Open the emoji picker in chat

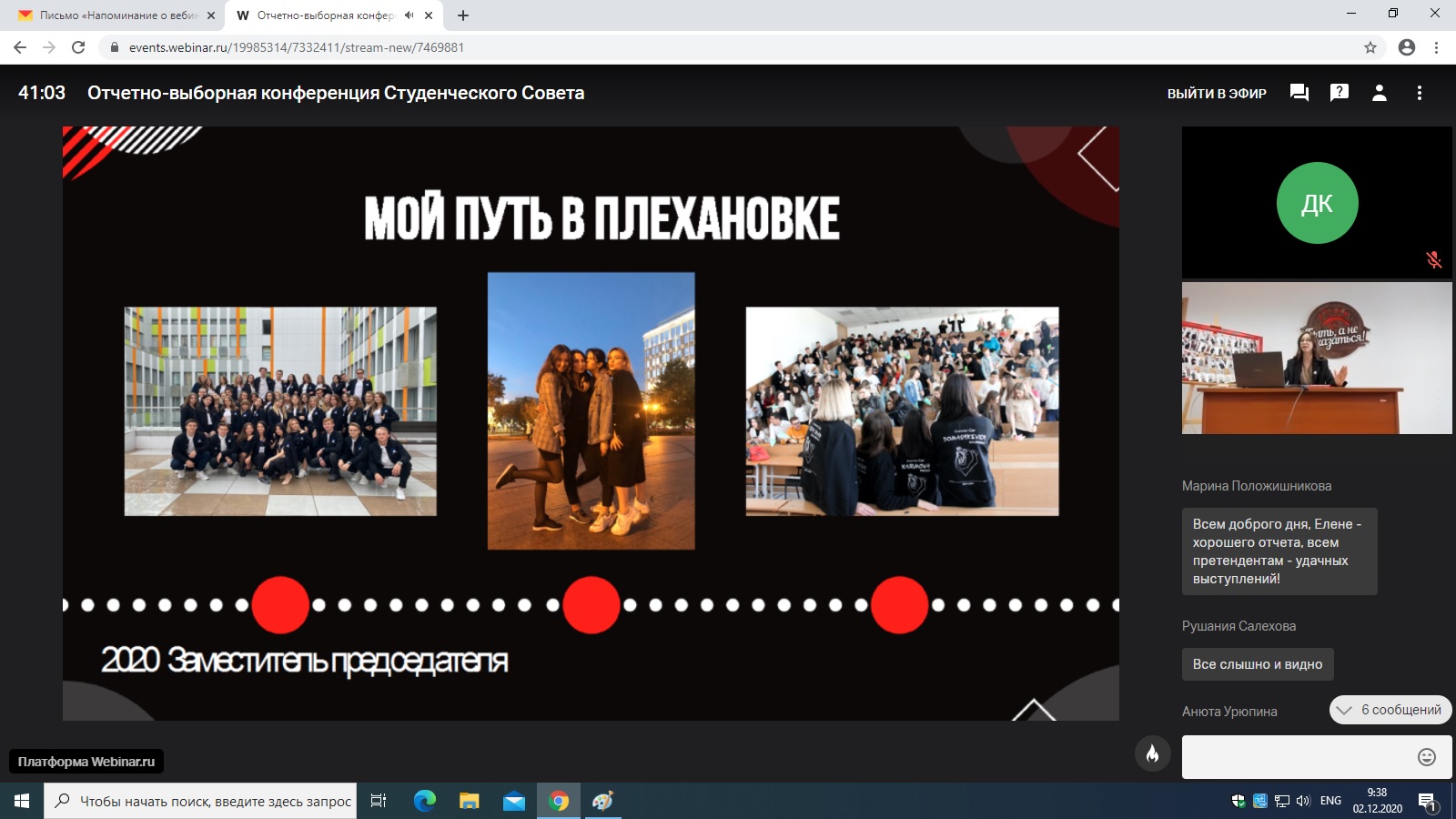pyautogui.click(x=1427, y=757)
